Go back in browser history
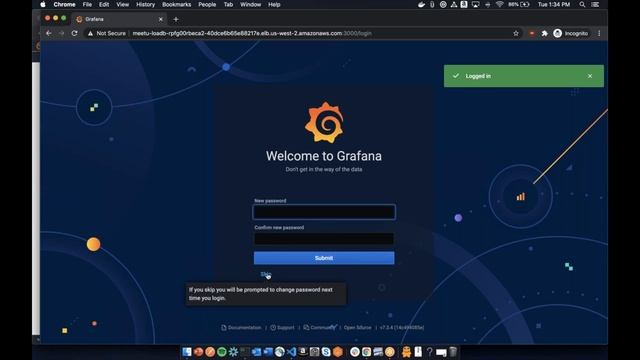640x360 pixels. point(49,33)
